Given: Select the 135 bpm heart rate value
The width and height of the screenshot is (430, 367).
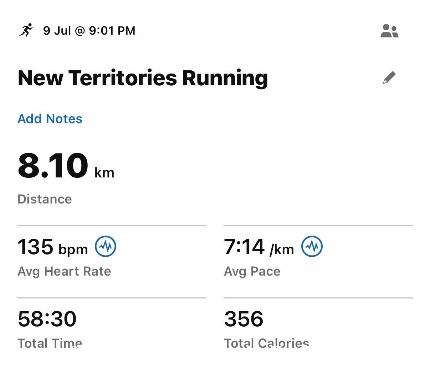Looking at the screenshot, I should tap(53, 247).
